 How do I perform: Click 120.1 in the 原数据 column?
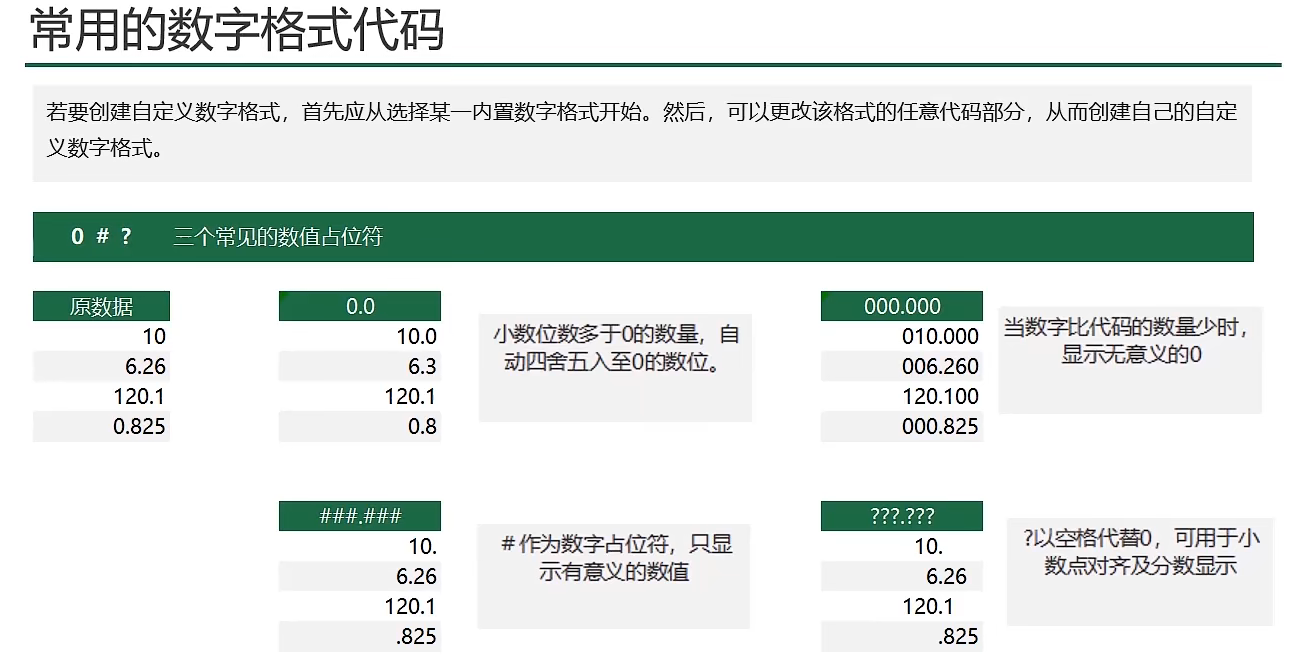[101, 397]
